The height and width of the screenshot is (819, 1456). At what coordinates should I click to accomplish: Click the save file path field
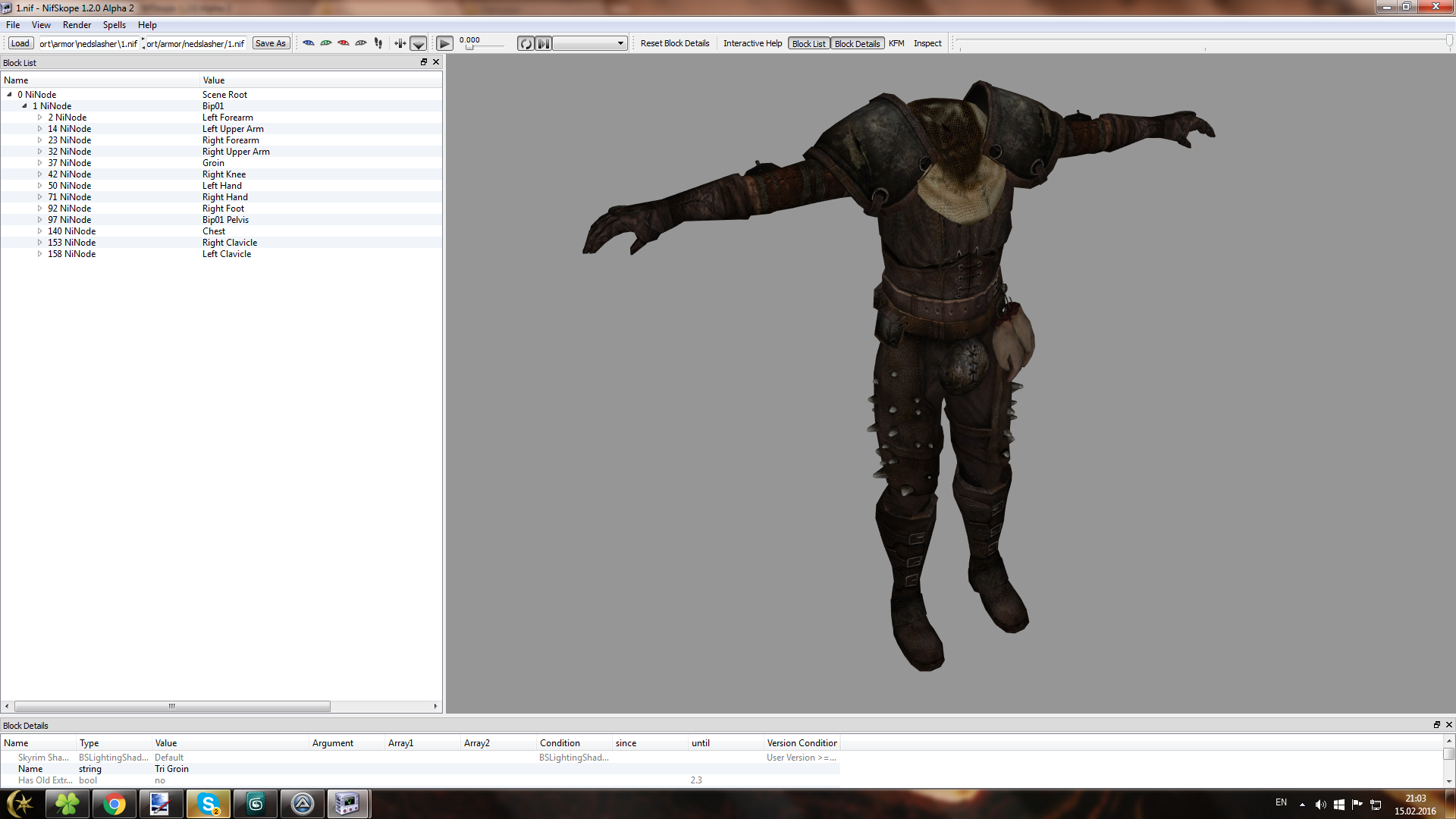point(196,43)
